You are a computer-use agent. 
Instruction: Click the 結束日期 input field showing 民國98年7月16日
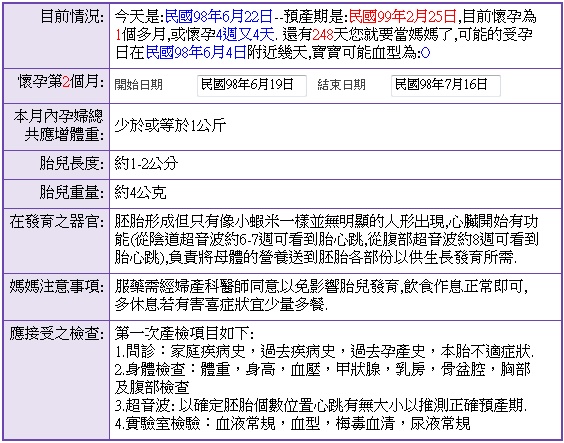click(x=446, y=86)
